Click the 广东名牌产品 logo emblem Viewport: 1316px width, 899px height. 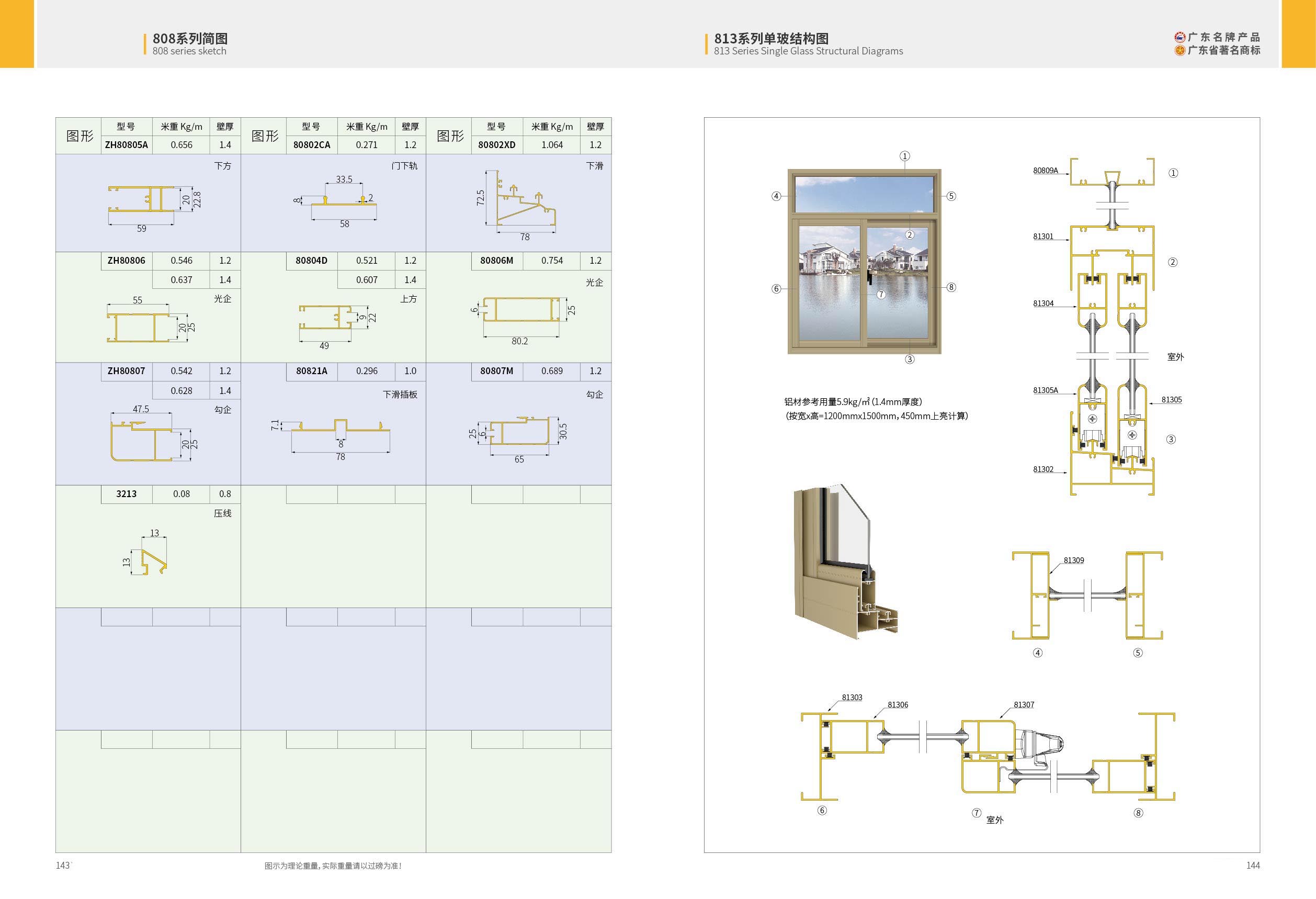coord(1179,37)
